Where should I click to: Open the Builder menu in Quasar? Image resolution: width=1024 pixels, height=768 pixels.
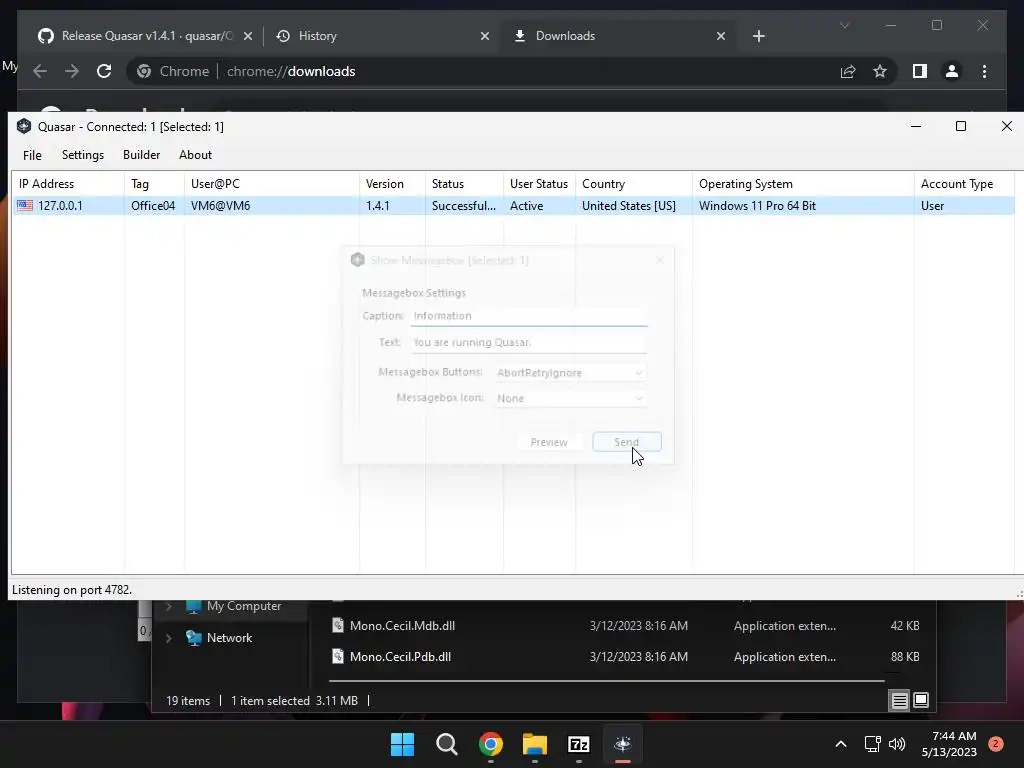[x=141, y=155]
